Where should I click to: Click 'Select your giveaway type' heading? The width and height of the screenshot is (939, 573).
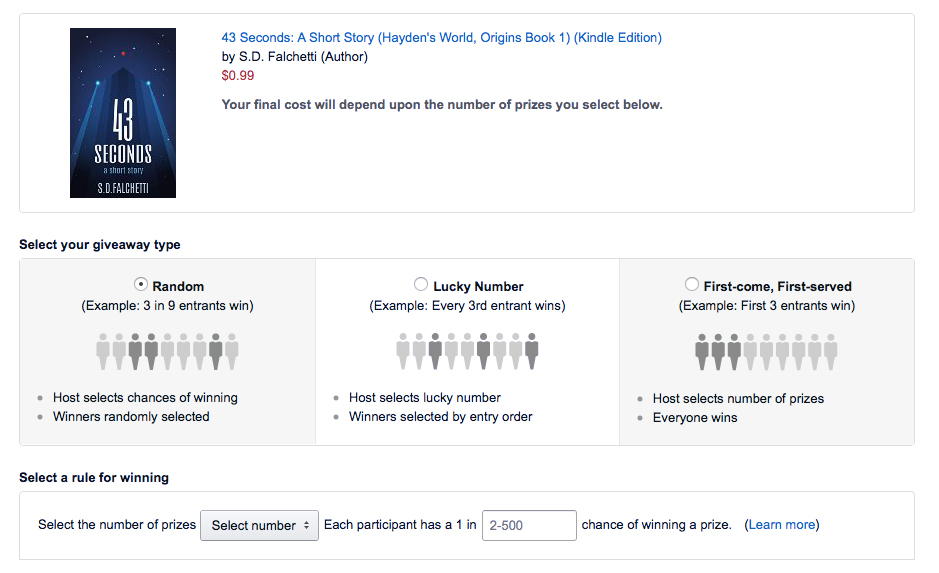(99, 244)
